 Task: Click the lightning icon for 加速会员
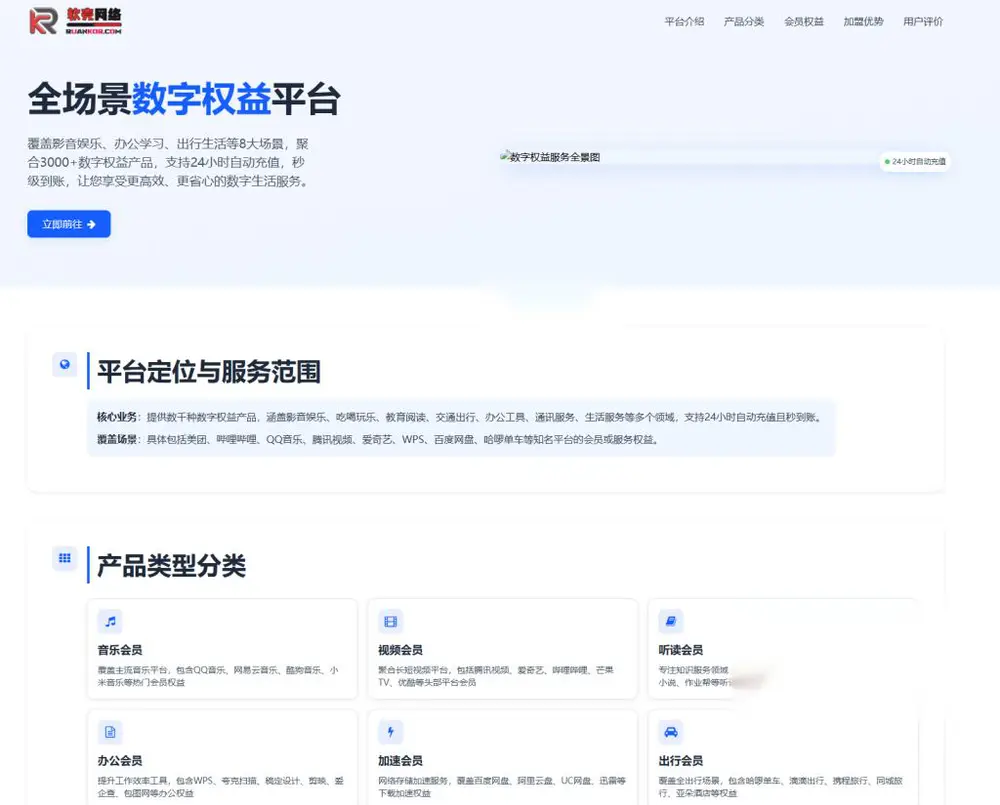(x=391, y=732)
